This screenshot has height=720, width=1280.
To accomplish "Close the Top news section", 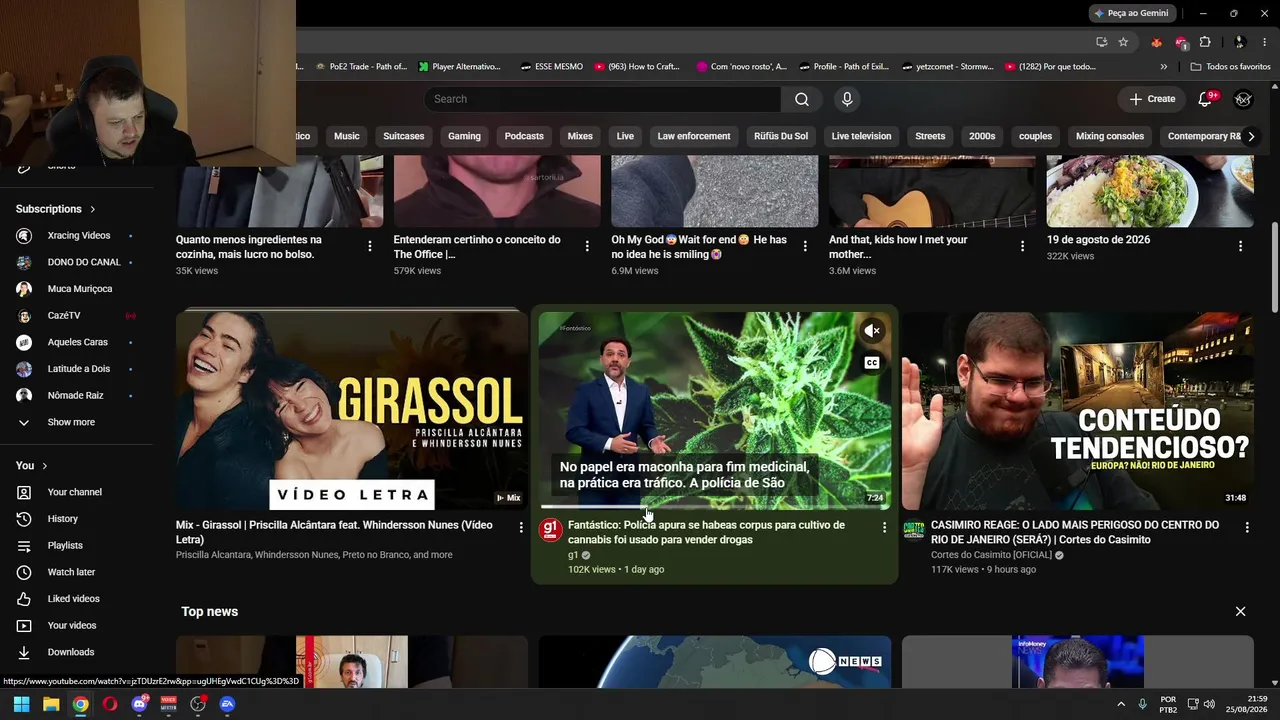I will point(1240,611).
